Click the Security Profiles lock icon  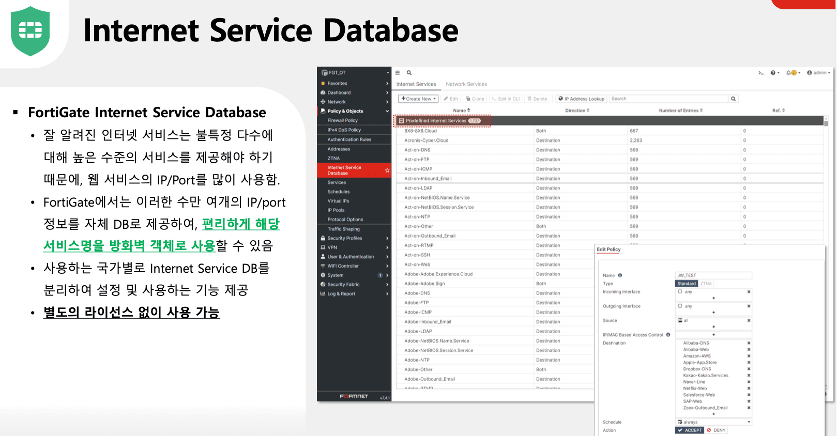coord(323,238)
